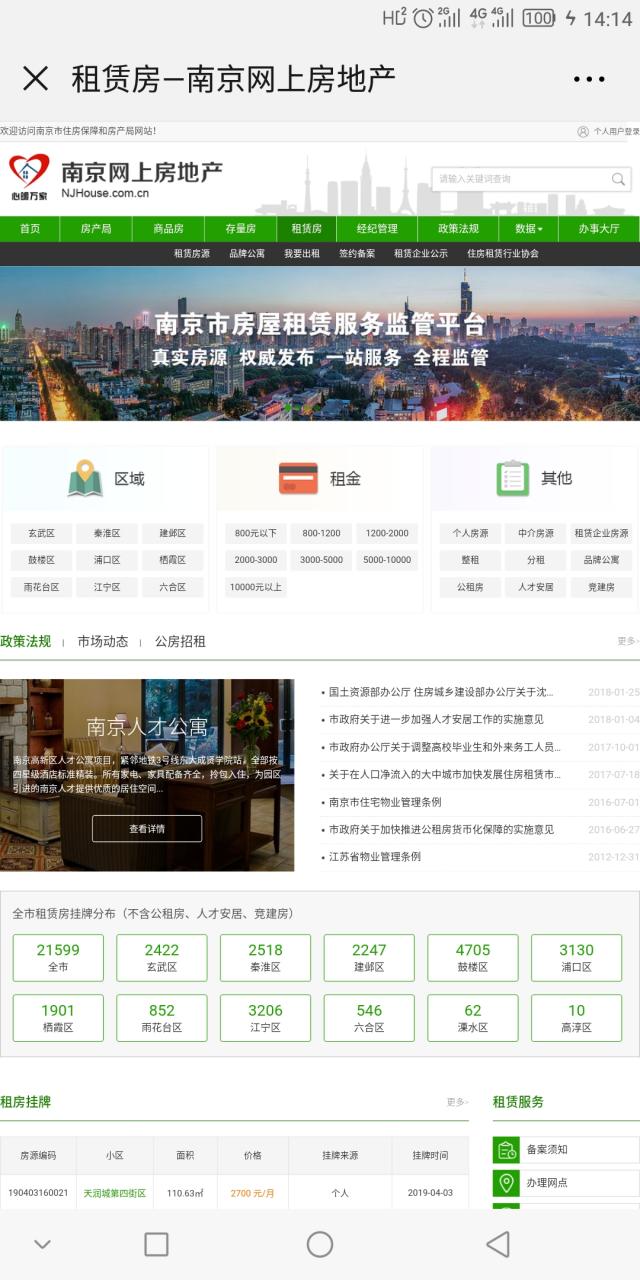Open 我要出租 submenu link
Screen dimensions: 640x1280
pos(302,254)
